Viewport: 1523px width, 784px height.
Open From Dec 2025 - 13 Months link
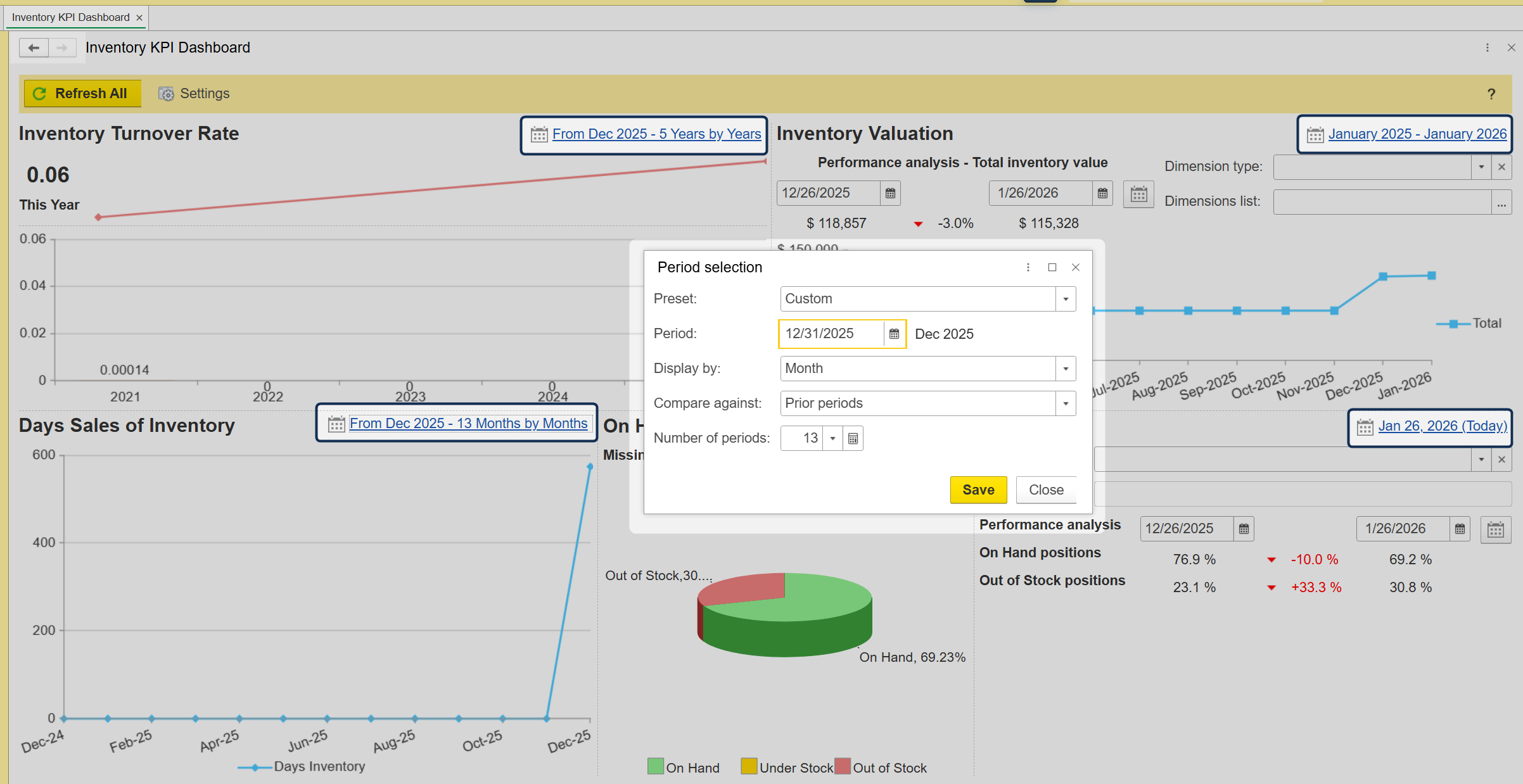tap(468, 423)
